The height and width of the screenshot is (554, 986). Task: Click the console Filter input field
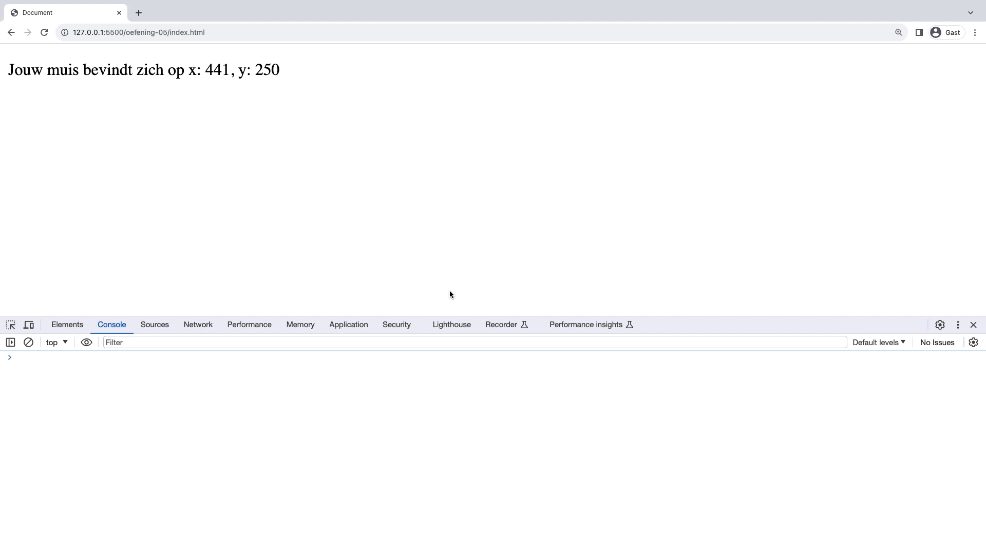coord(470,342)
